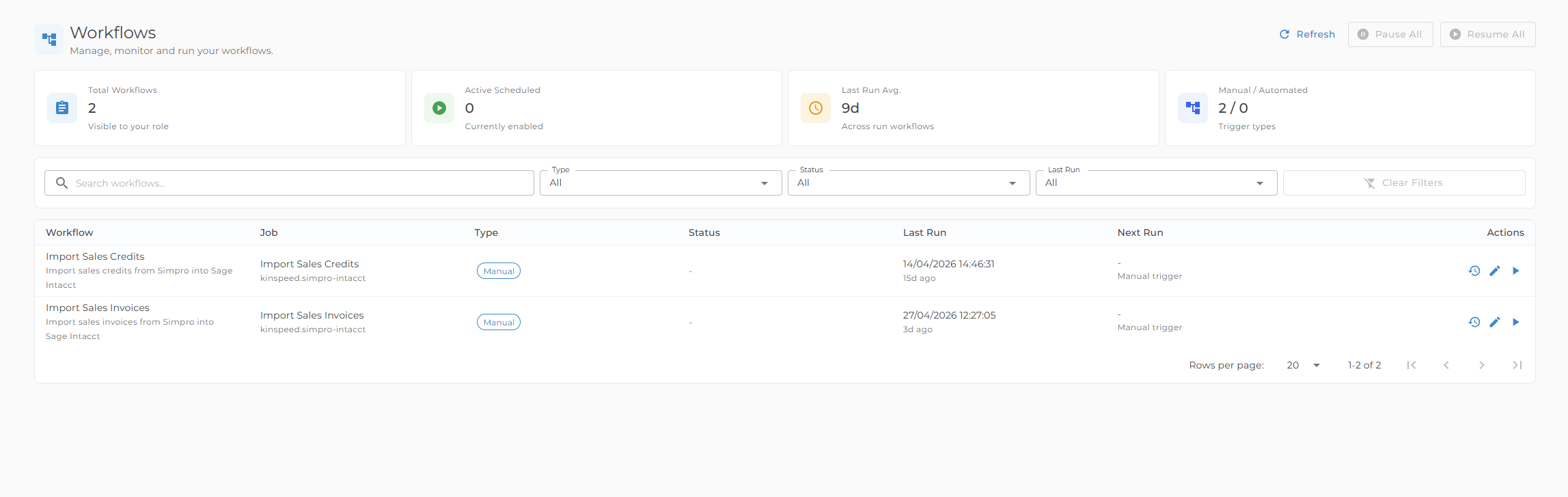
Task: View run history for Import Sales Credits
Action: (1474, 271)
